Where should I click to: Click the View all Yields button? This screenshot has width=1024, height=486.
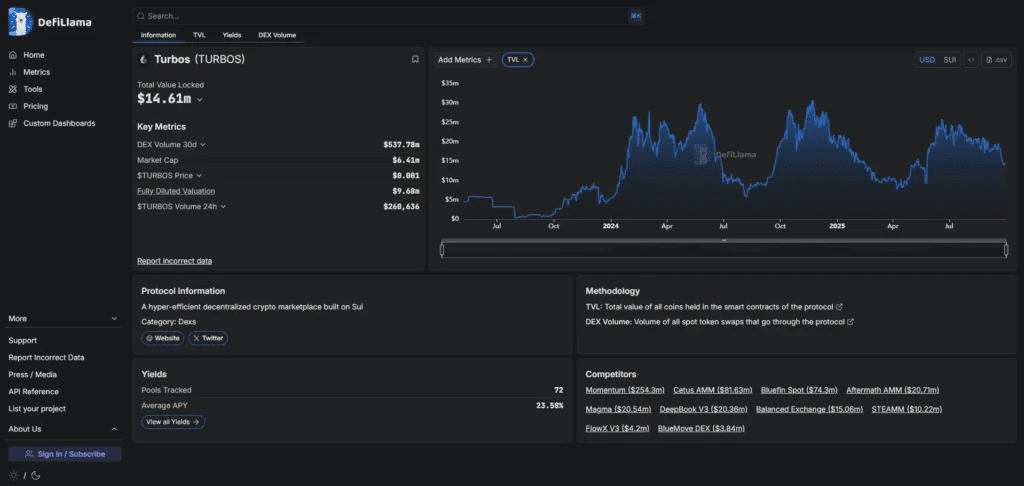(173, 422)
